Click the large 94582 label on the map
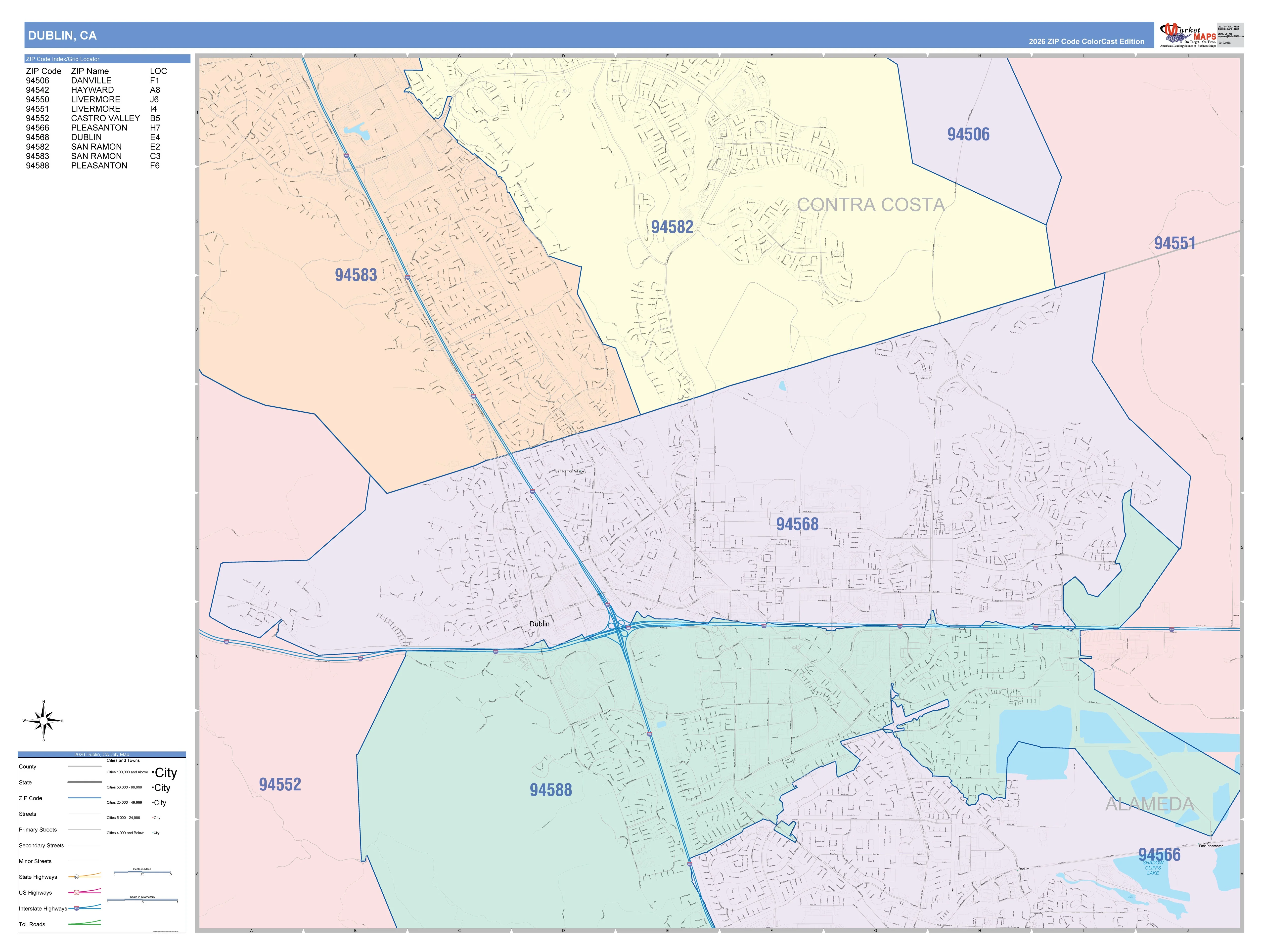The height and width of the screenshot is (952, 1263). [x=672, y=227]
